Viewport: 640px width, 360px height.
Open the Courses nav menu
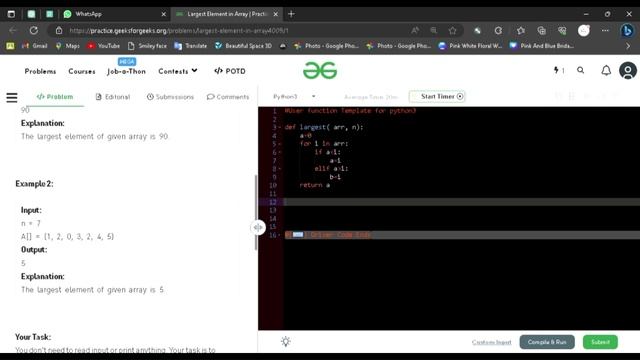pyautogui.click(x=82, y=71)
